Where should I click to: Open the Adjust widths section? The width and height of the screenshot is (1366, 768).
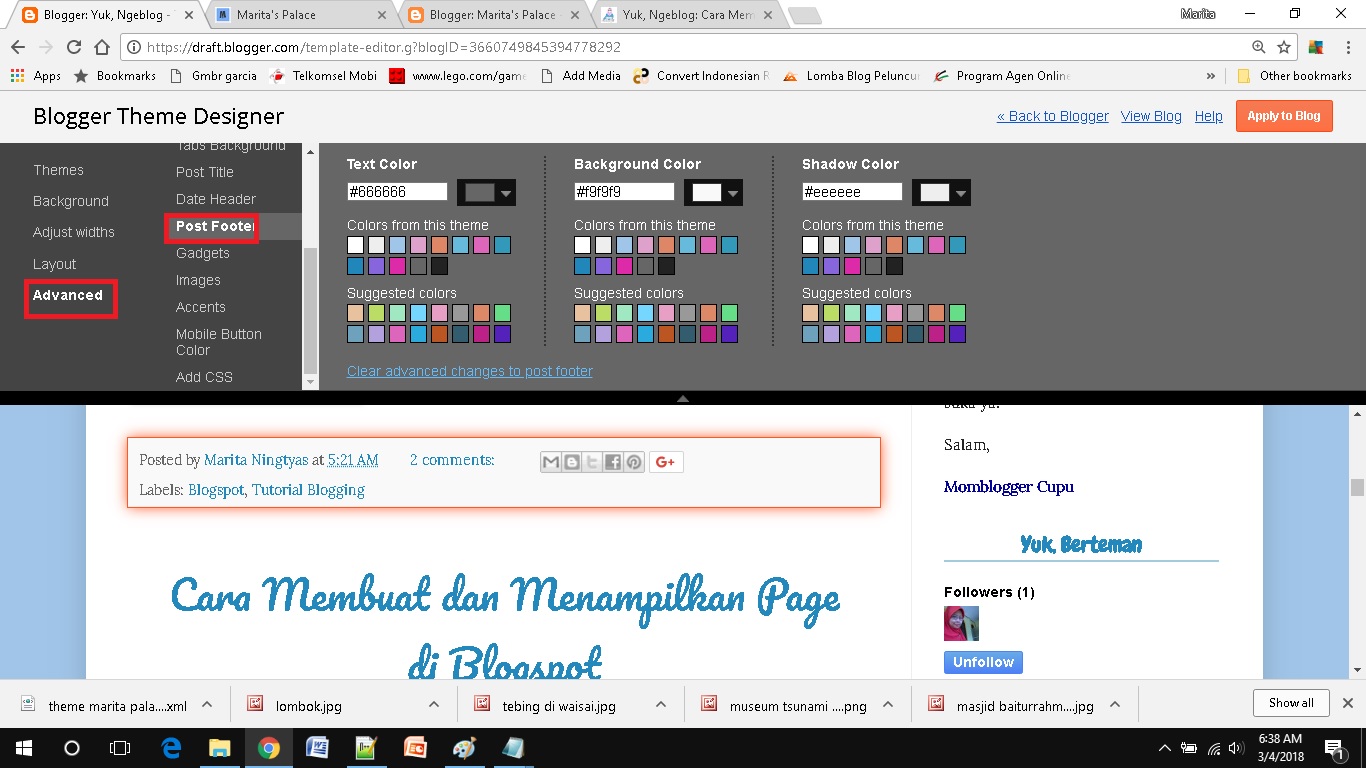point(74,232)
